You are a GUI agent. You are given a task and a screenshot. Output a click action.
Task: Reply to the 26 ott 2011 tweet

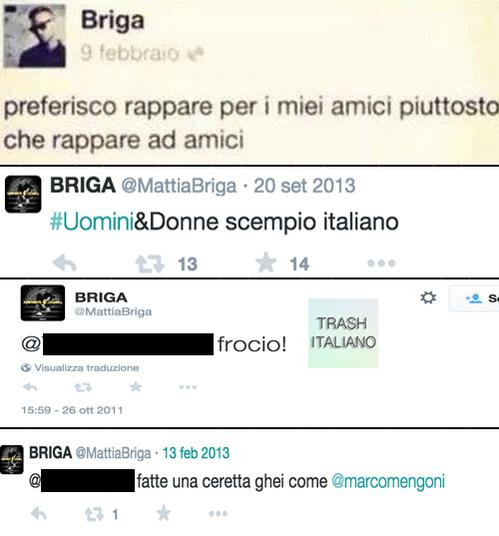tap(30, 387)
